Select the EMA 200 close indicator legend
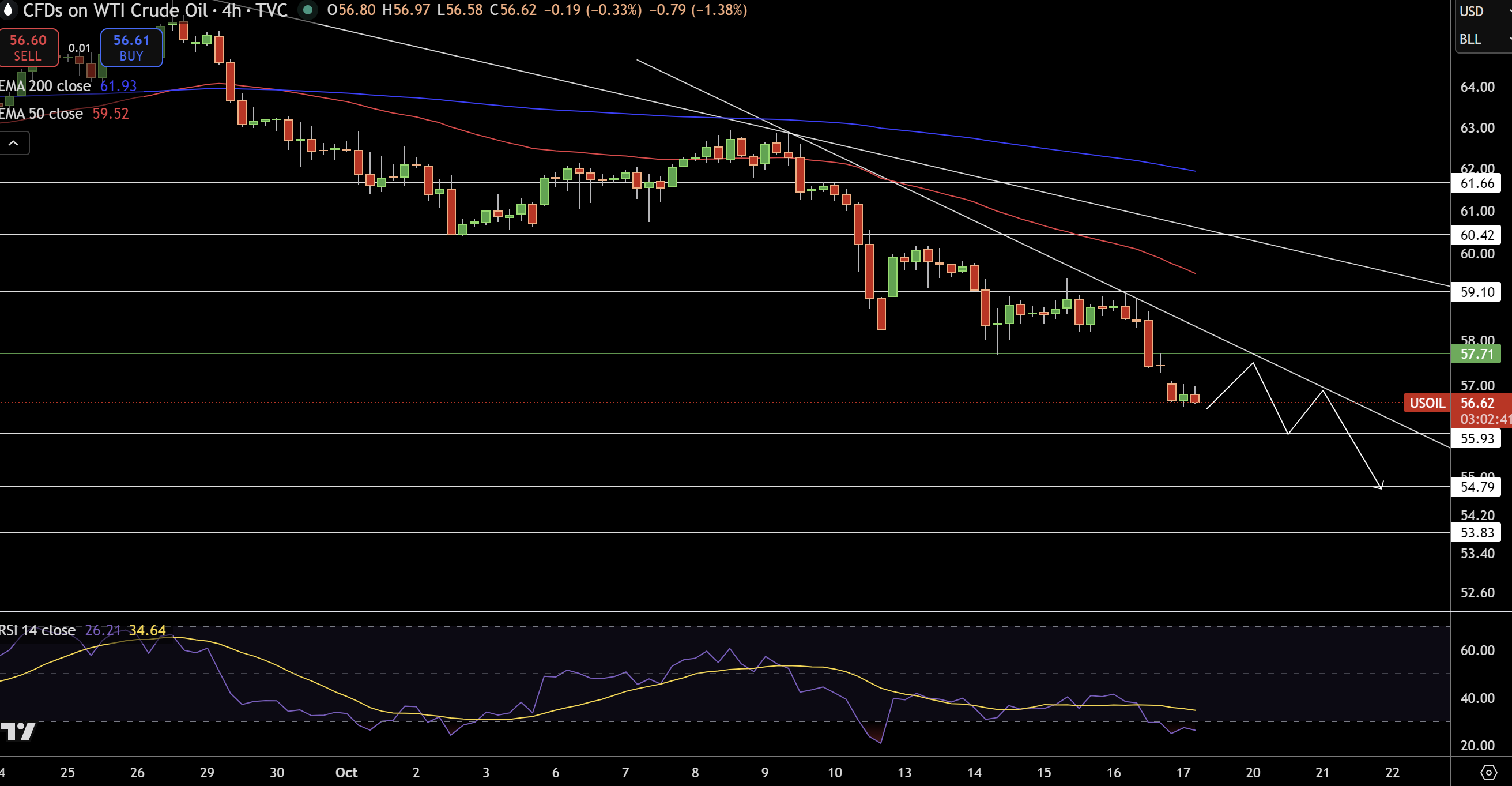The width and height of the screenshot is (1512, 786). [x=46, y=87]
